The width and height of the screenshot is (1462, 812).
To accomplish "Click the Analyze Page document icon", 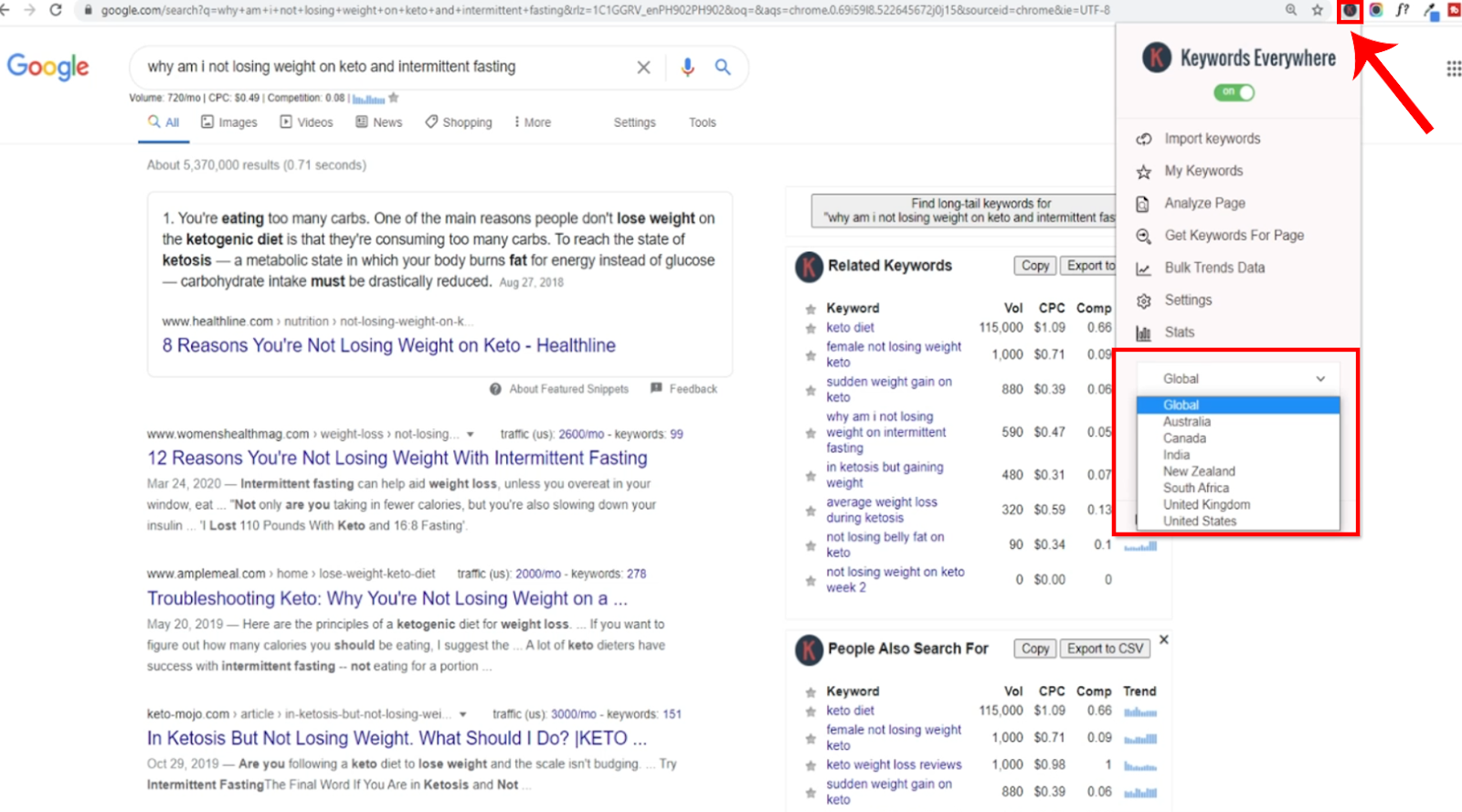I will [1142, 204].
